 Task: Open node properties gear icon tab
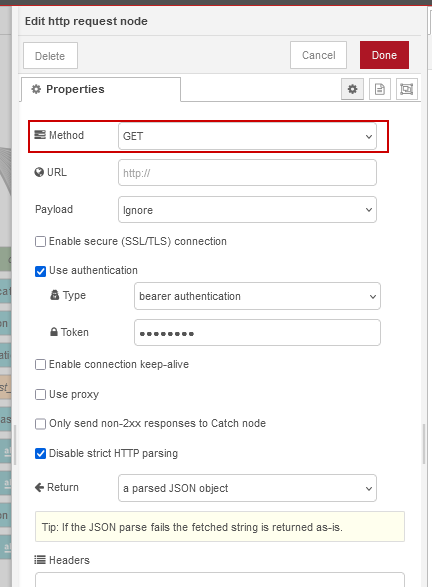[352, 89]
